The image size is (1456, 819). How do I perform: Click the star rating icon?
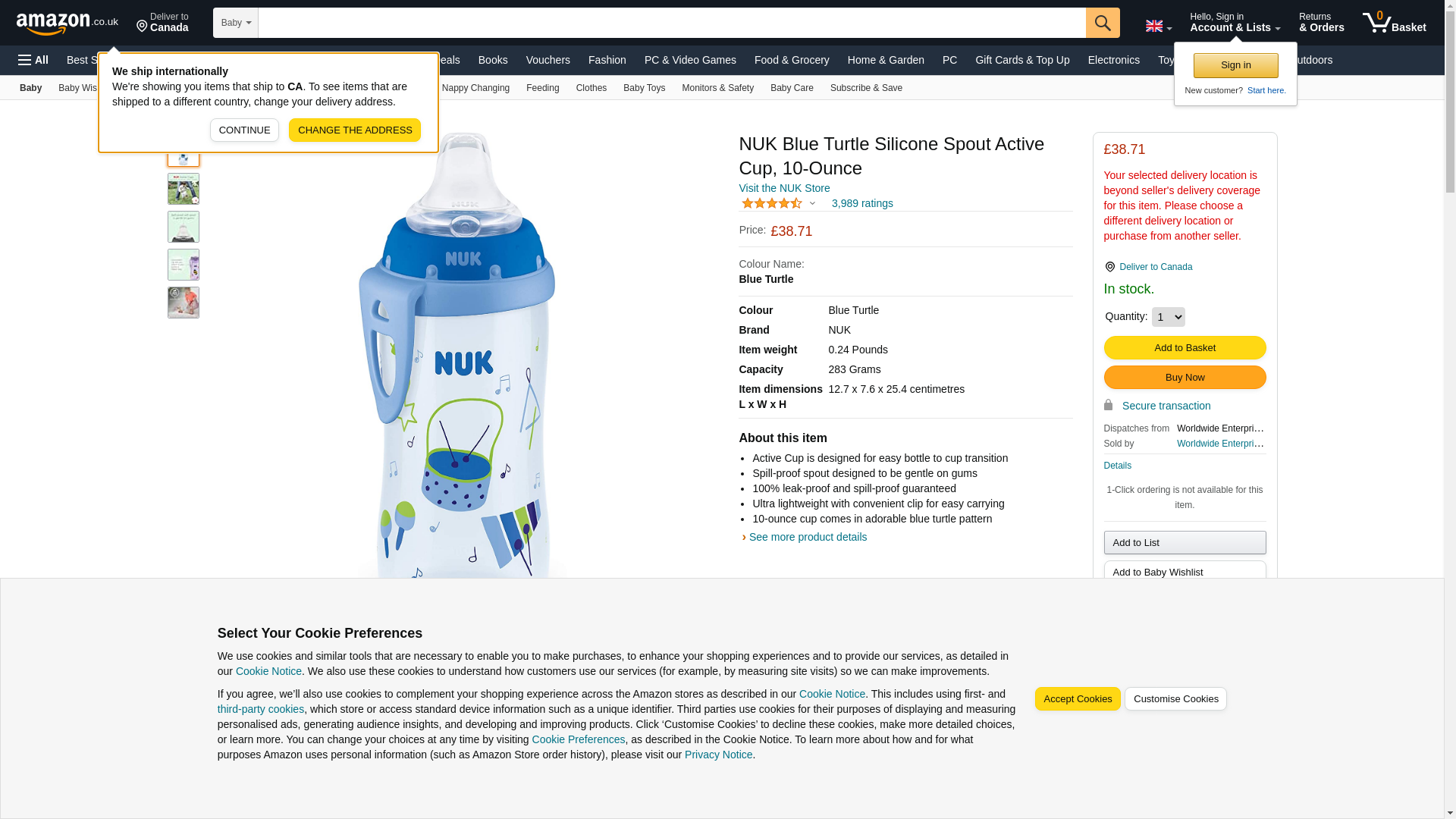click(771, 203)
